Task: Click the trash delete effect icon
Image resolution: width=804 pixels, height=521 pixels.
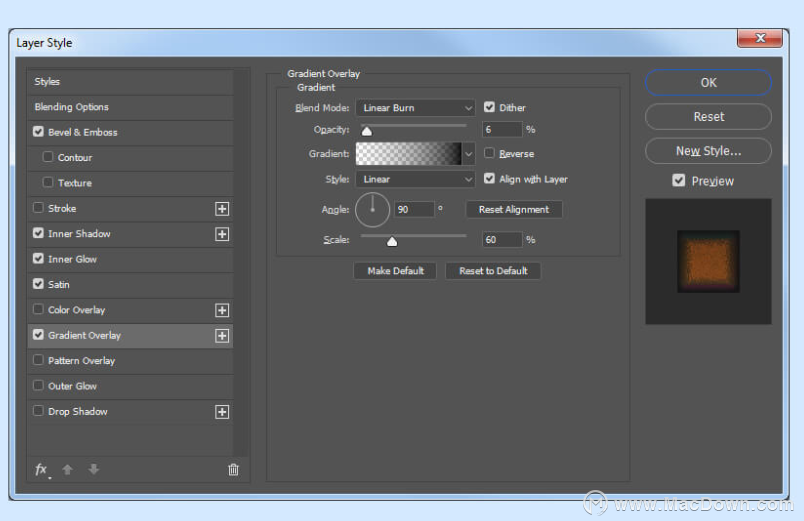Action: click(x=233, y=469)
